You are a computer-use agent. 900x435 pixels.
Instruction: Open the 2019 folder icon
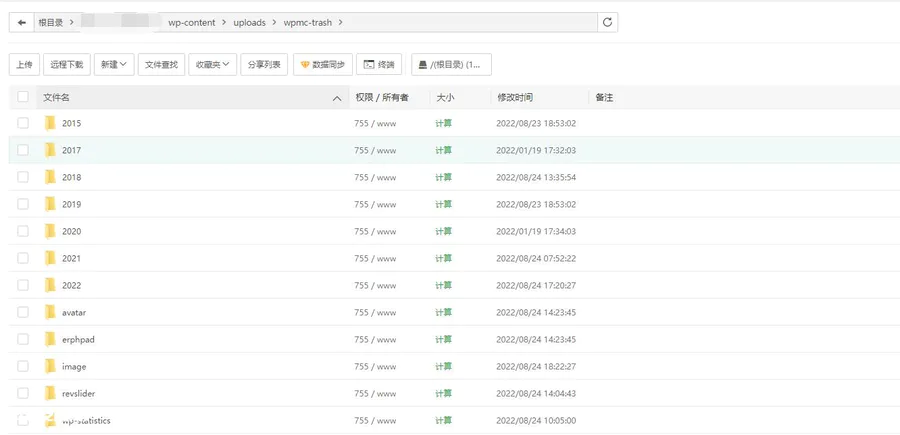50,204
